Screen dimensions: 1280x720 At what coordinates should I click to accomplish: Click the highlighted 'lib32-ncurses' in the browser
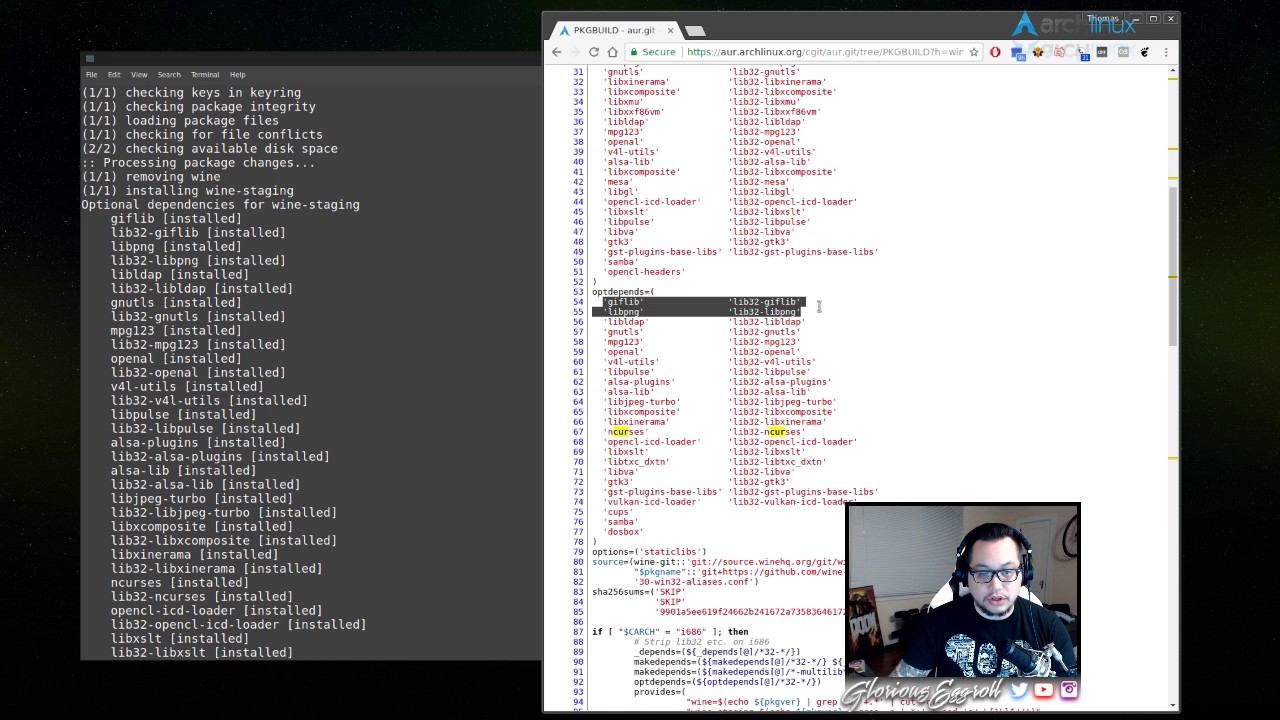click(766, 432)
